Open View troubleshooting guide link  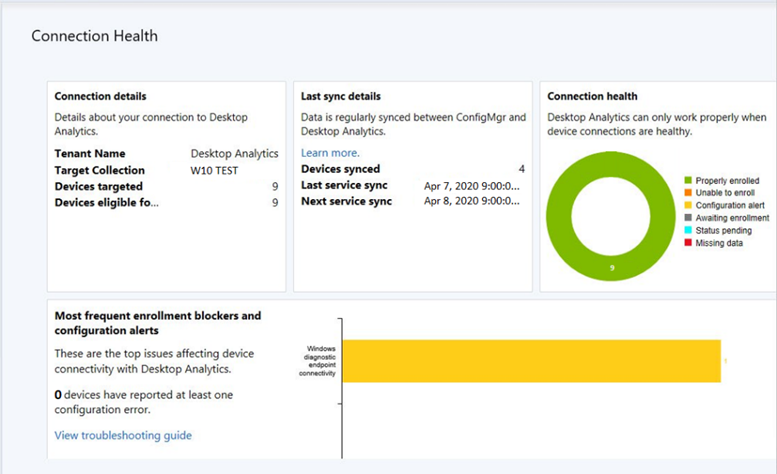point(123,435)
